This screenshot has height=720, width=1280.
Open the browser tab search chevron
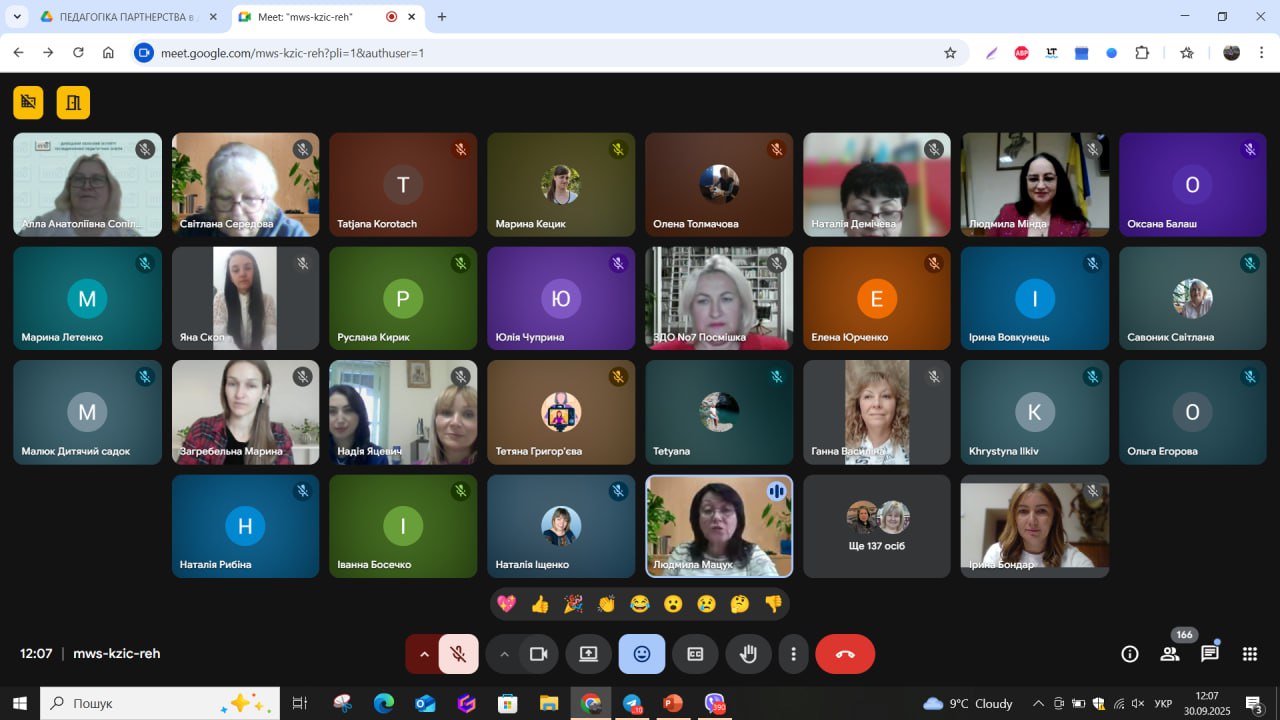[17, 17]
